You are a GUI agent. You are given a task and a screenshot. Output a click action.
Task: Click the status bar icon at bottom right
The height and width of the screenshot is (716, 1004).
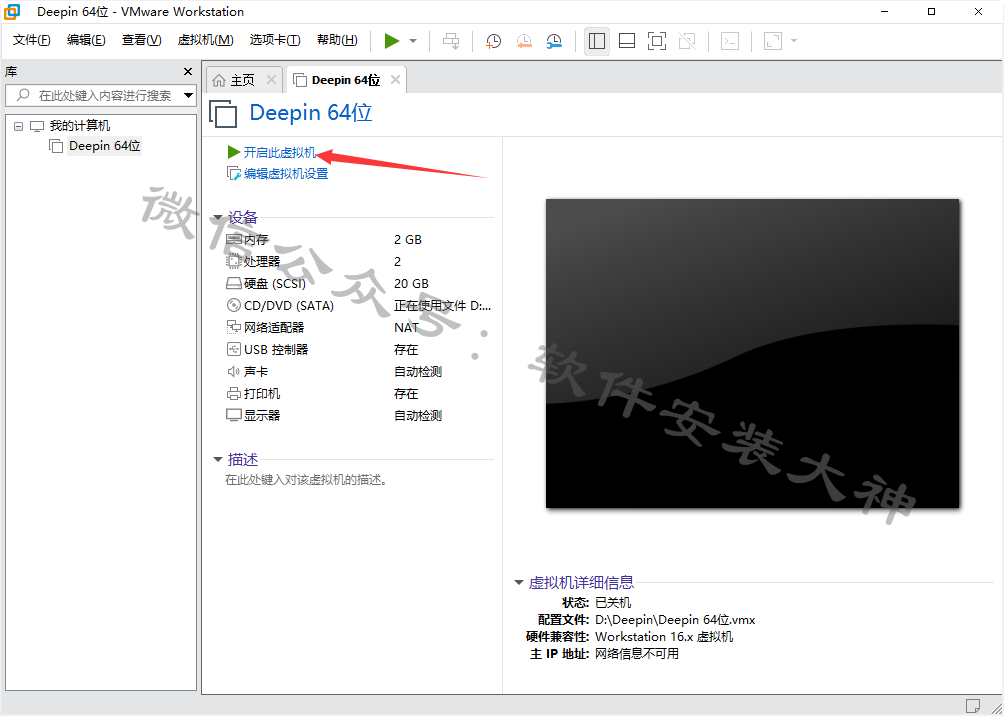[x=973, y=706]
